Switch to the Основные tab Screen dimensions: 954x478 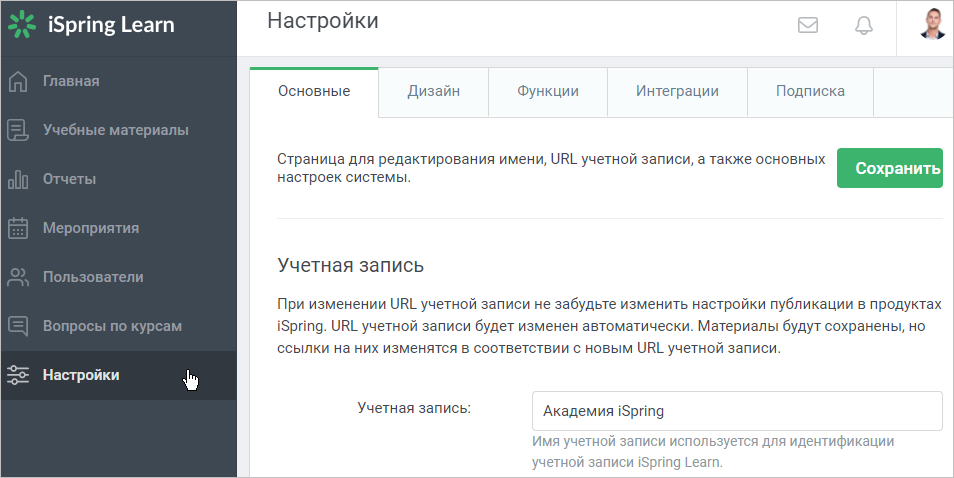click(314, 92)
